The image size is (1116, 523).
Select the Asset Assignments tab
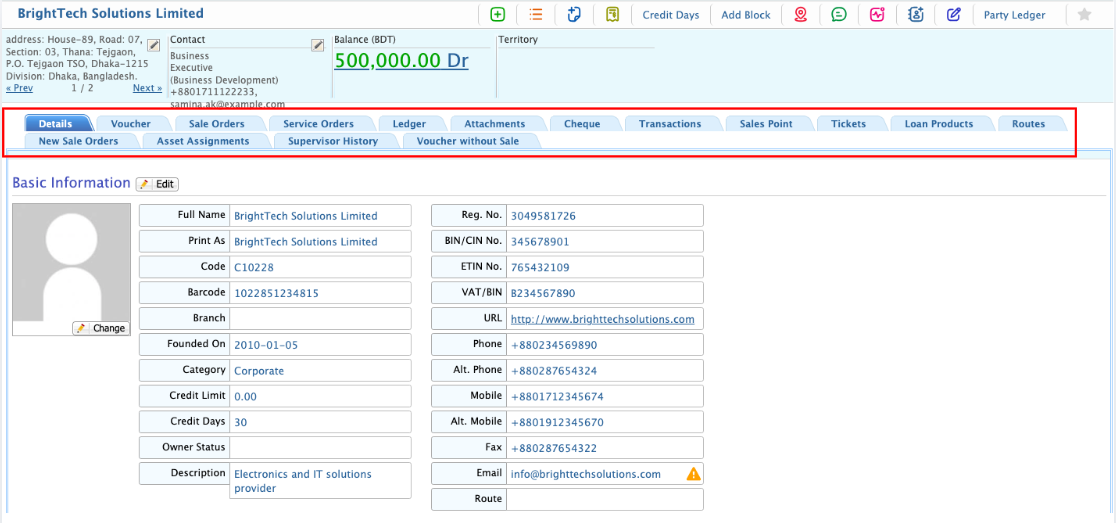click(203, 141)
